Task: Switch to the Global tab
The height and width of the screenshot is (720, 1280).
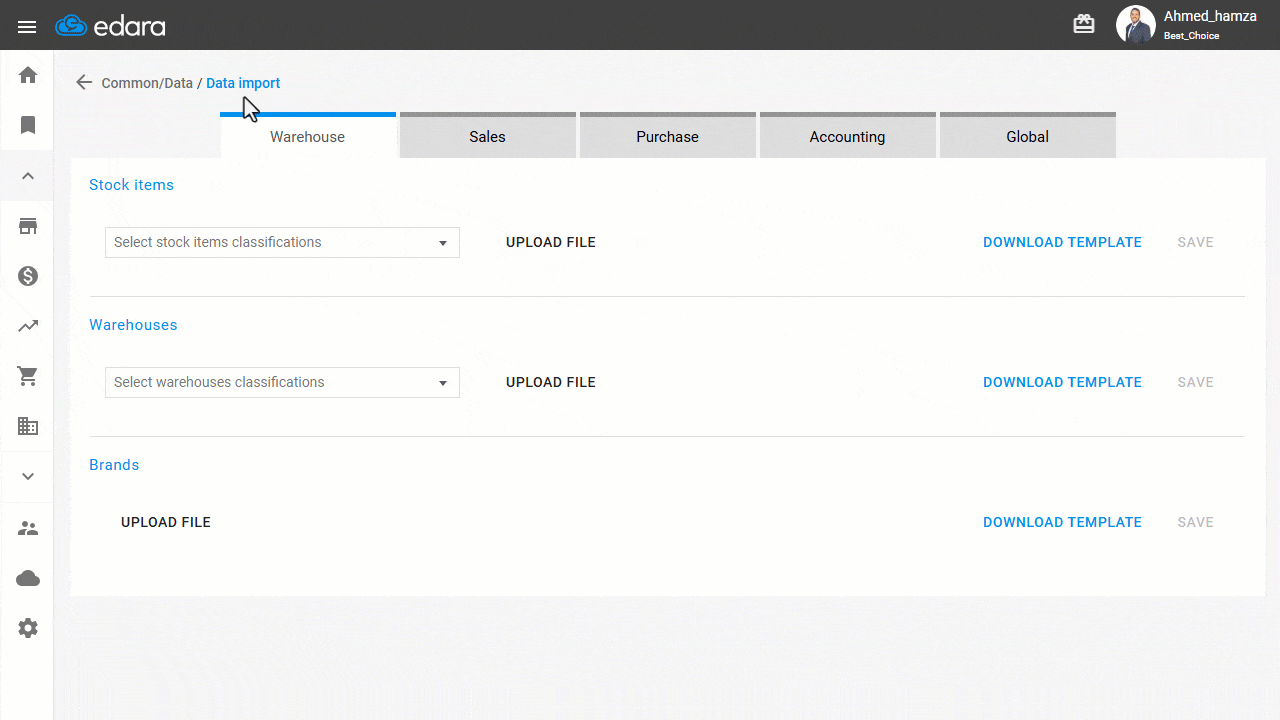Action: point(1028,136)
